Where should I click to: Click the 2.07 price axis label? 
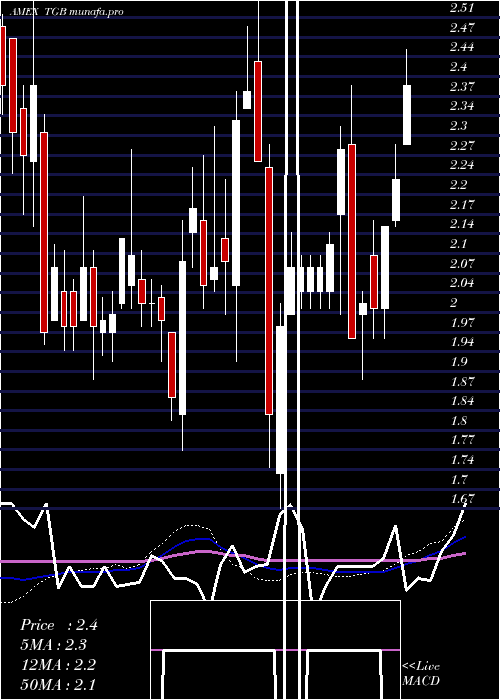pyautogui.click(x=462, y=263)
